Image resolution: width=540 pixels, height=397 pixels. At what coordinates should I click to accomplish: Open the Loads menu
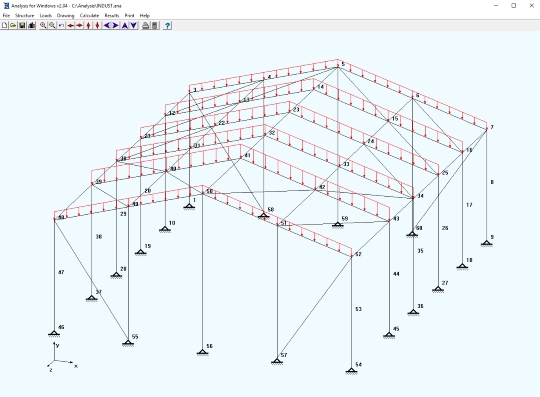[45, 15]
